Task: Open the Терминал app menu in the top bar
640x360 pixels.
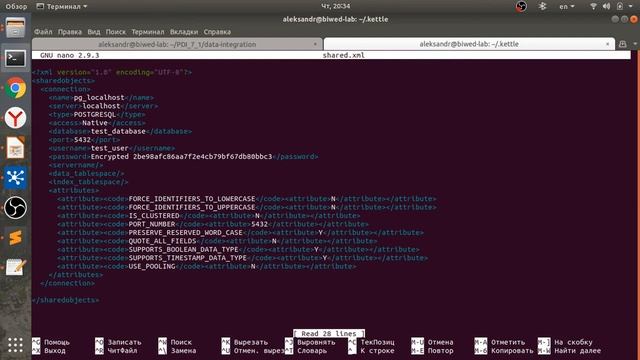Action: click(x=62, y=7)
